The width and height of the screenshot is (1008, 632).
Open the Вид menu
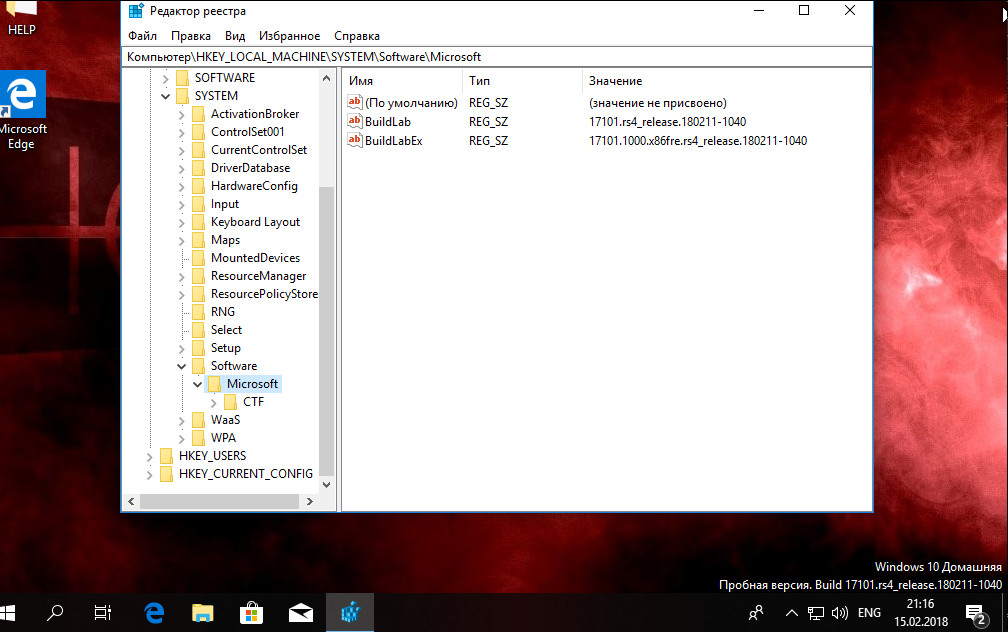[235, 36]
